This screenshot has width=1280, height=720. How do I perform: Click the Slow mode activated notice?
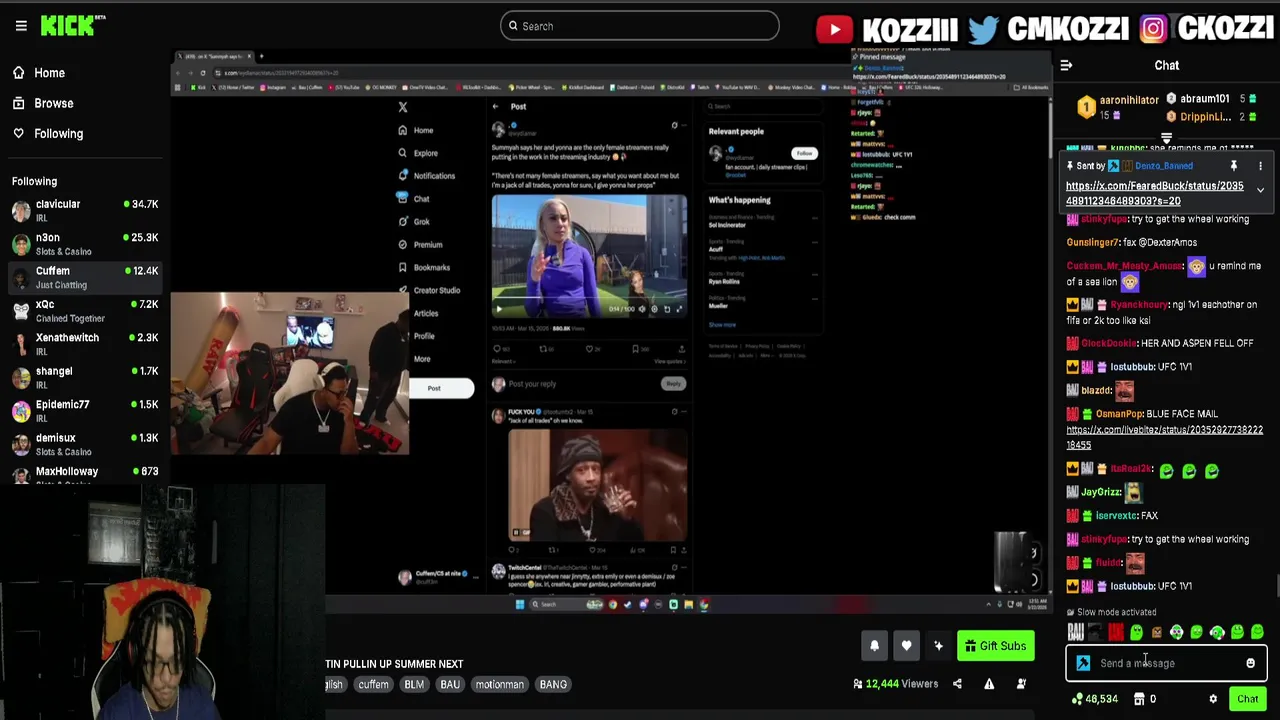[1111, 612]
